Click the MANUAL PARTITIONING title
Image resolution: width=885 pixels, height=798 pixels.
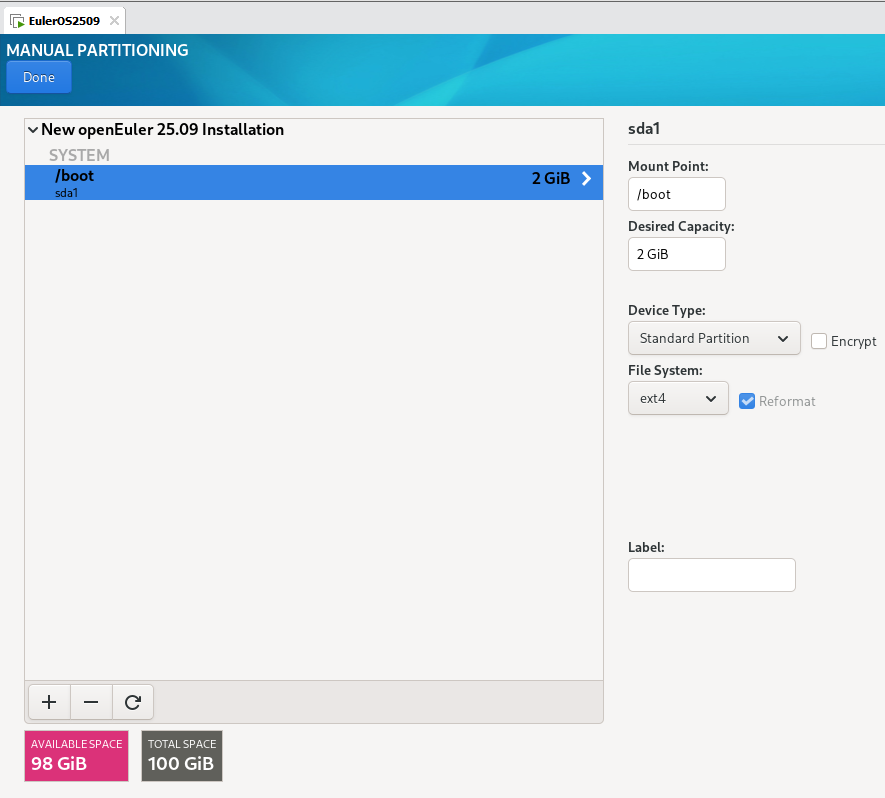pyautogui.click(x=97, y=50)
